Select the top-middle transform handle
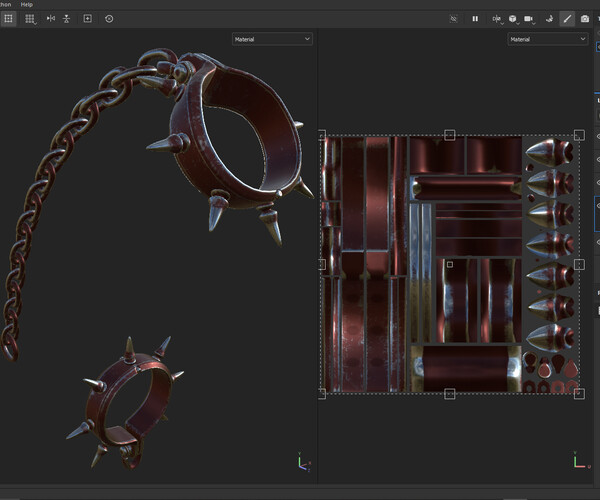600x500 pixels. click(450, 135)
